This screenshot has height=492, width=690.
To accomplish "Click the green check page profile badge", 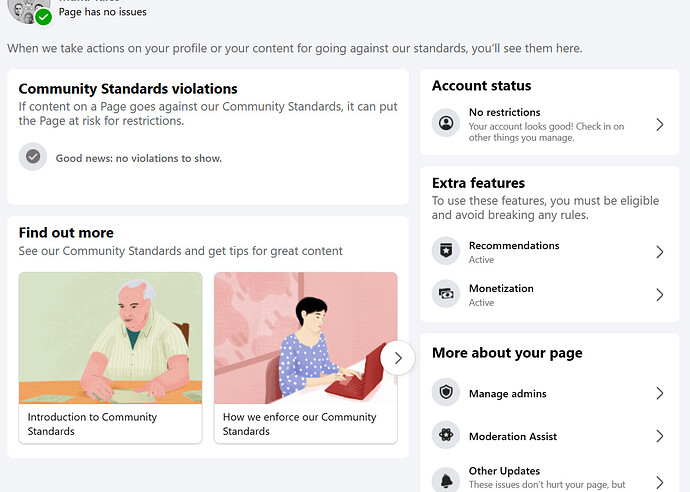I will point(44,17).
